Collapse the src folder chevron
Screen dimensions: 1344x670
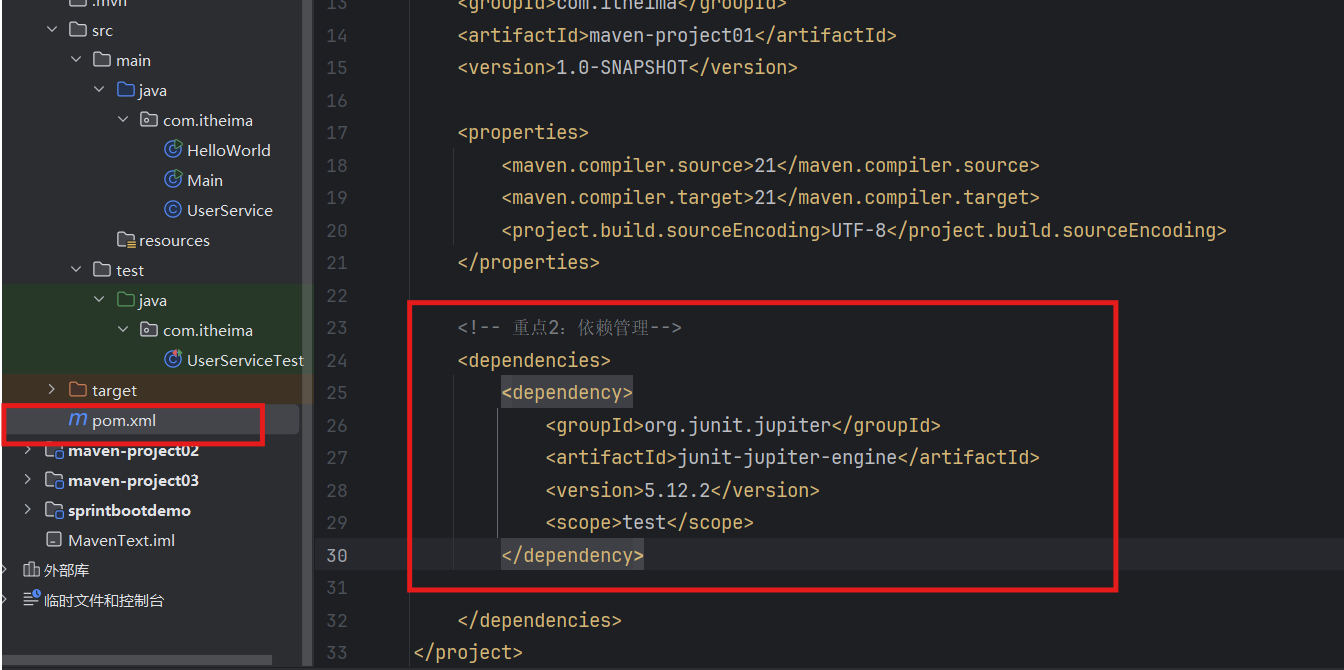pos(52,30)
